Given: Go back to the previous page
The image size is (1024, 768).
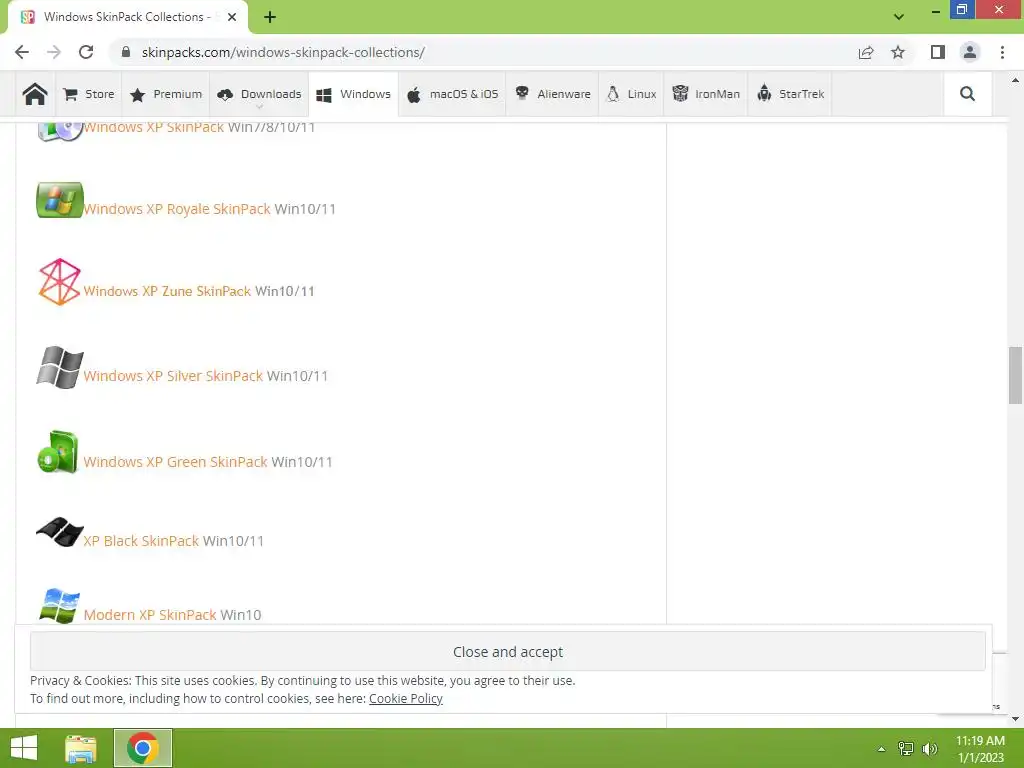Looking at the screenshot, I should [22, 52].
